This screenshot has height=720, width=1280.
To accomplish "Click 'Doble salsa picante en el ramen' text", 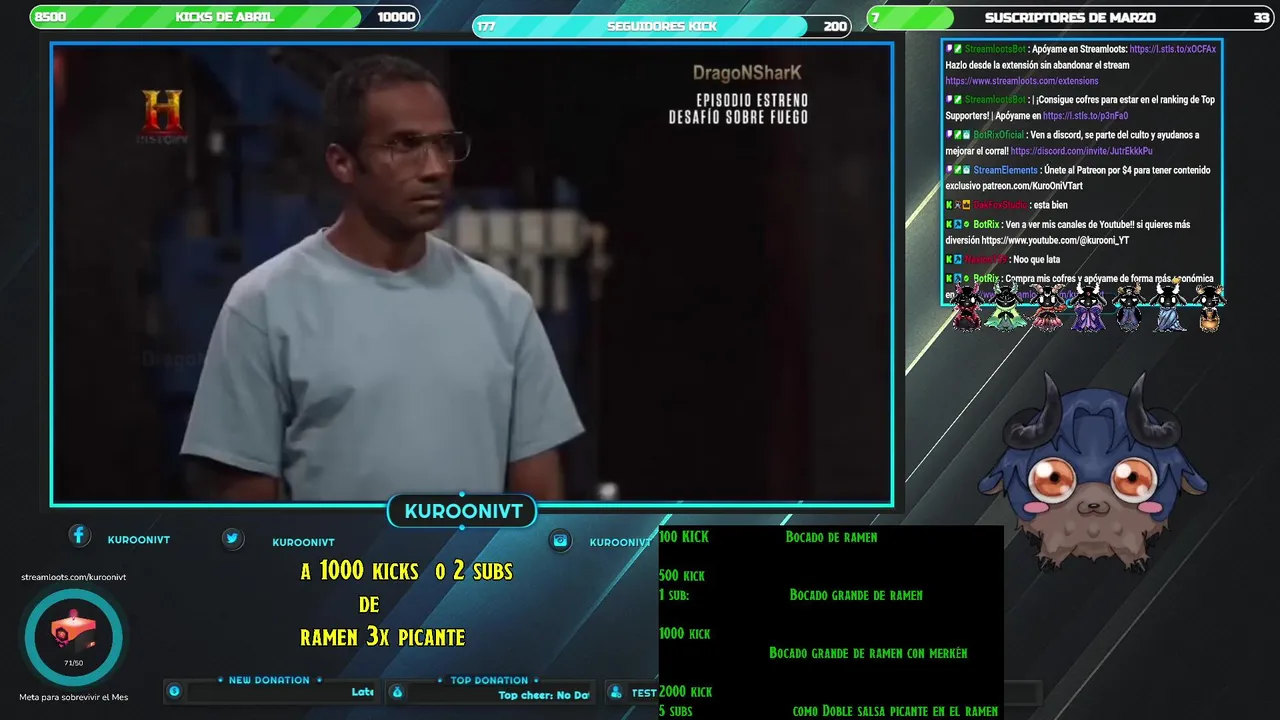I will click(x=909, y=711).
